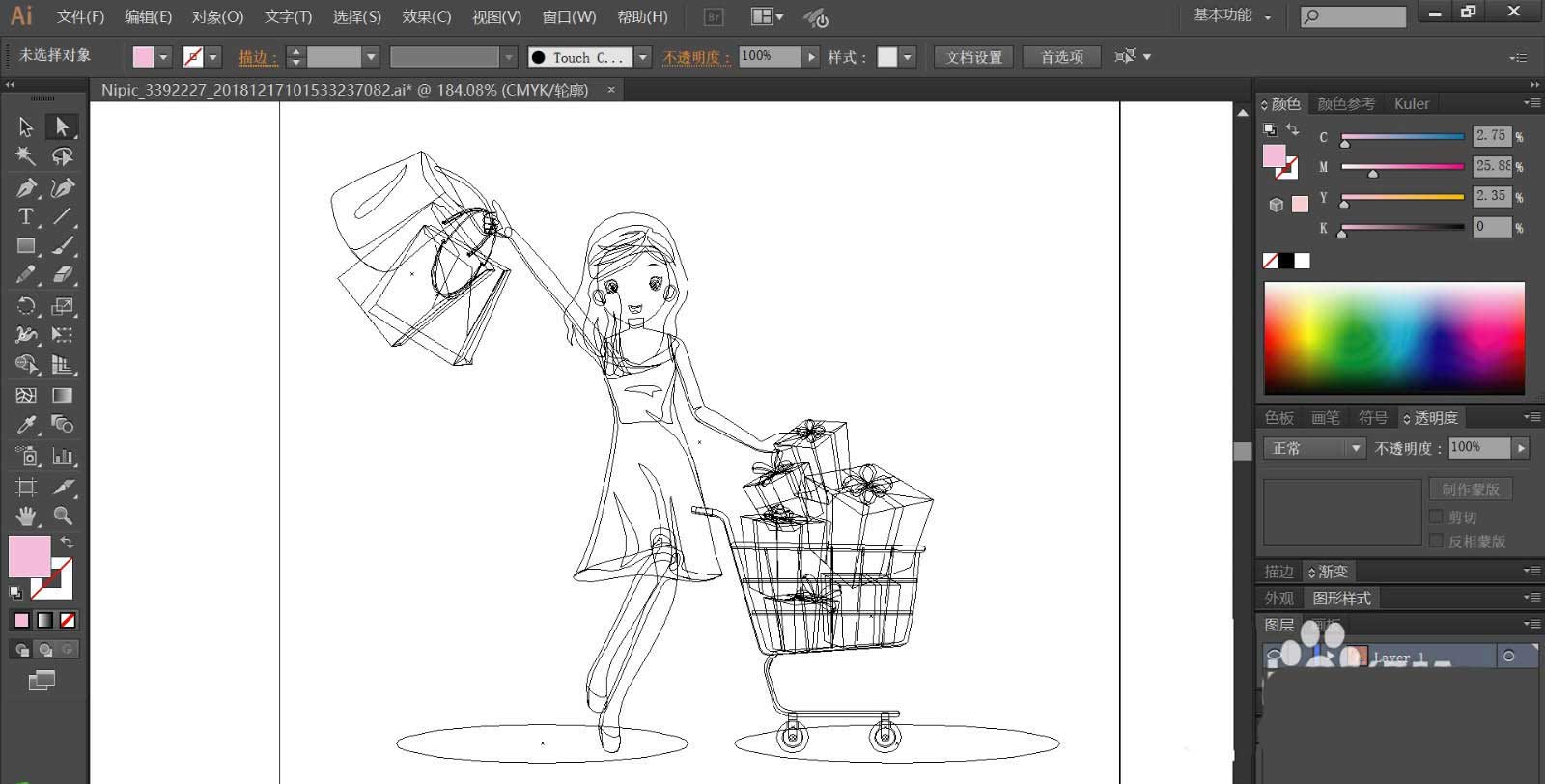Select the Symbol Sprayer tool
The width and height of the screenshot is (1545, 784).
pos(26,456)
